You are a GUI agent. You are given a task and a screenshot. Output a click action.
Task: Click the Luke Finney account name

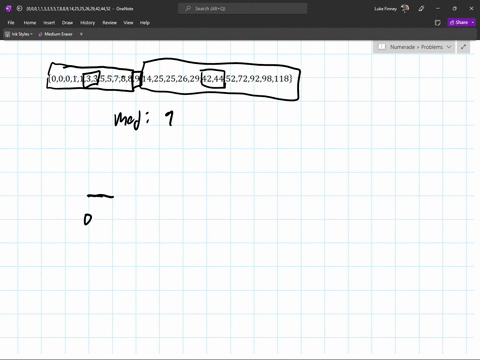click(385, 9)
